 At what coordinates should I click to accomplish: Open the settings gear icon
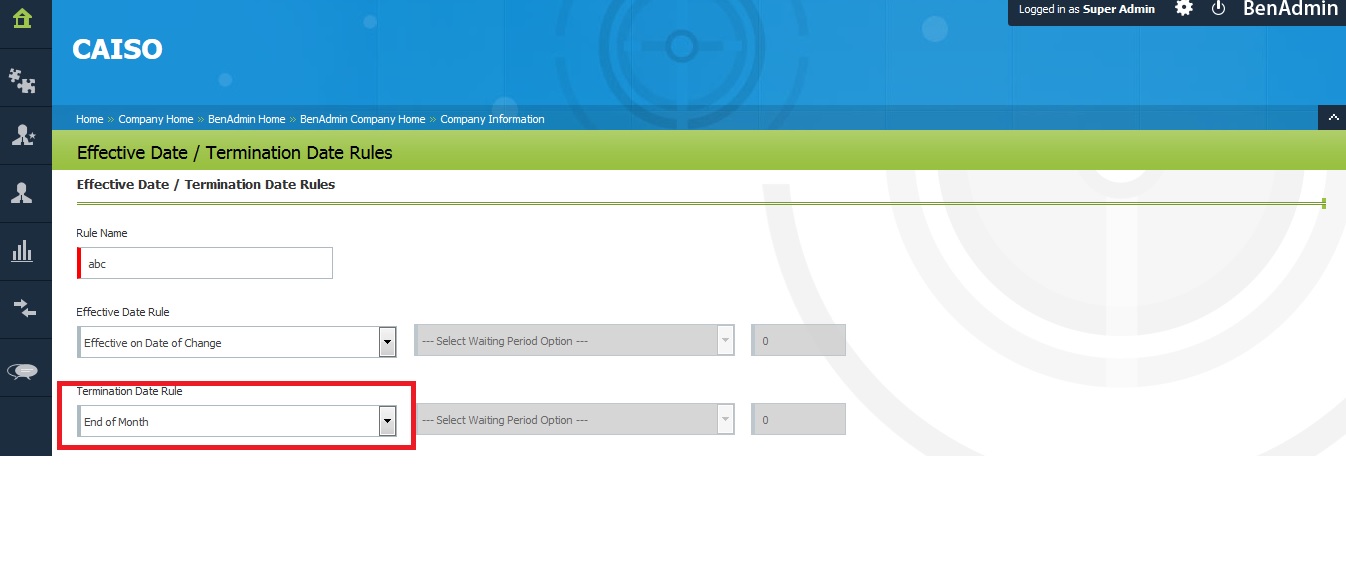click(x=1184, y=8)
